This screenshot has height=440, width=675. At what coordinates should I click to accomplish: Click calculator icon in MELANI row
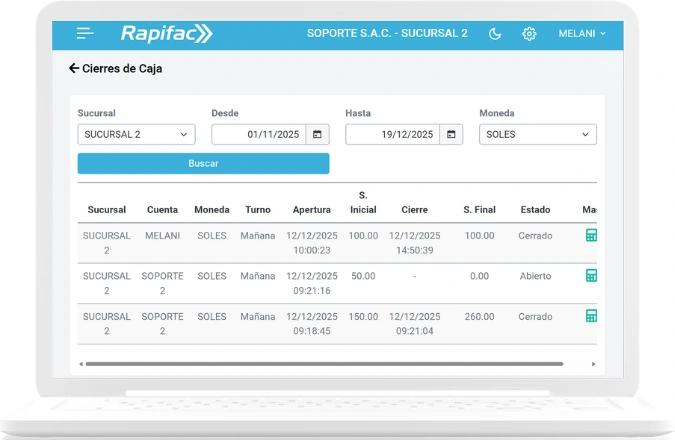tap(591, 235)
